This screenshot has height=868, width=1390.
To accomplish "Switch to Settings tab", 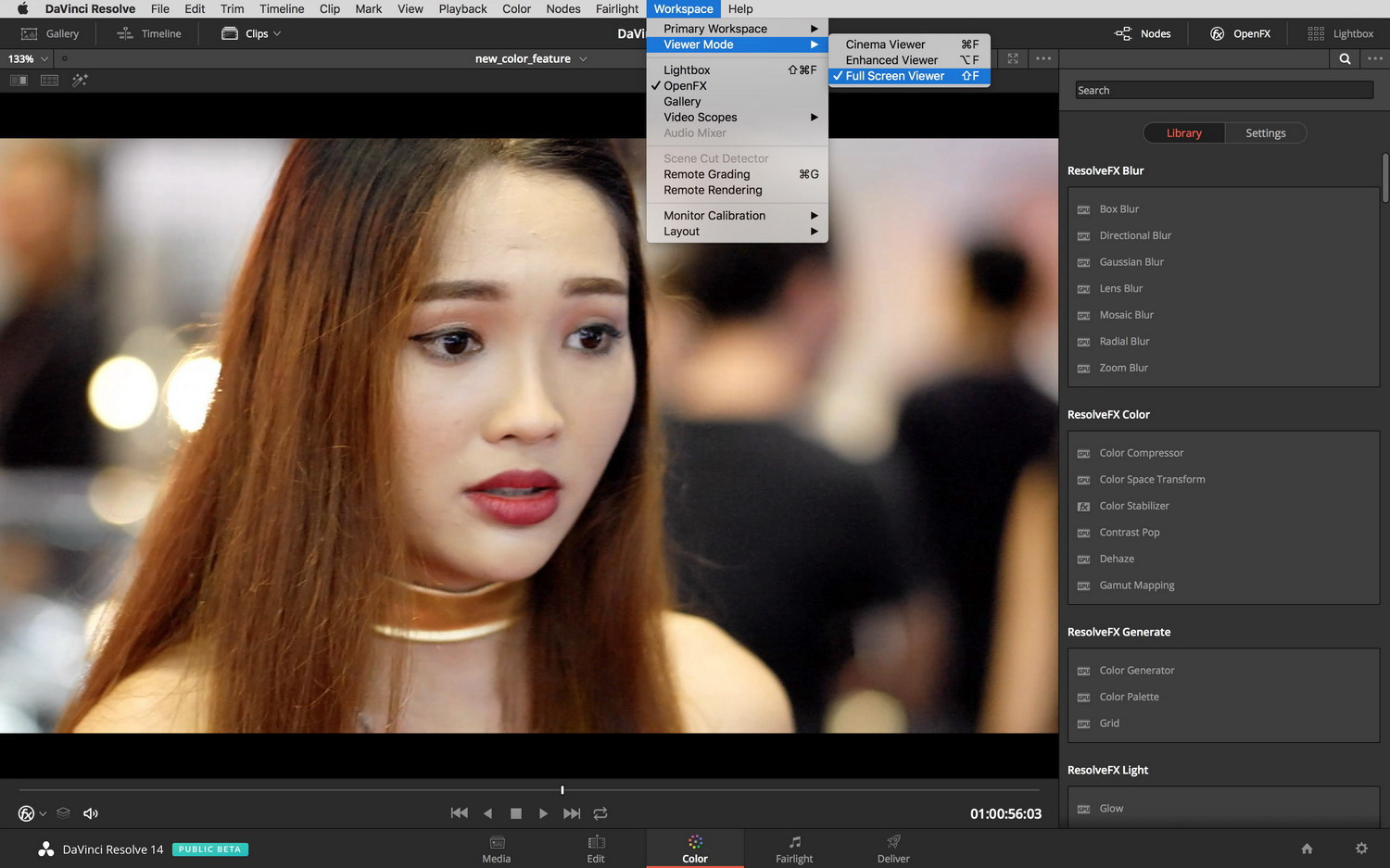I will (1265, 133).
